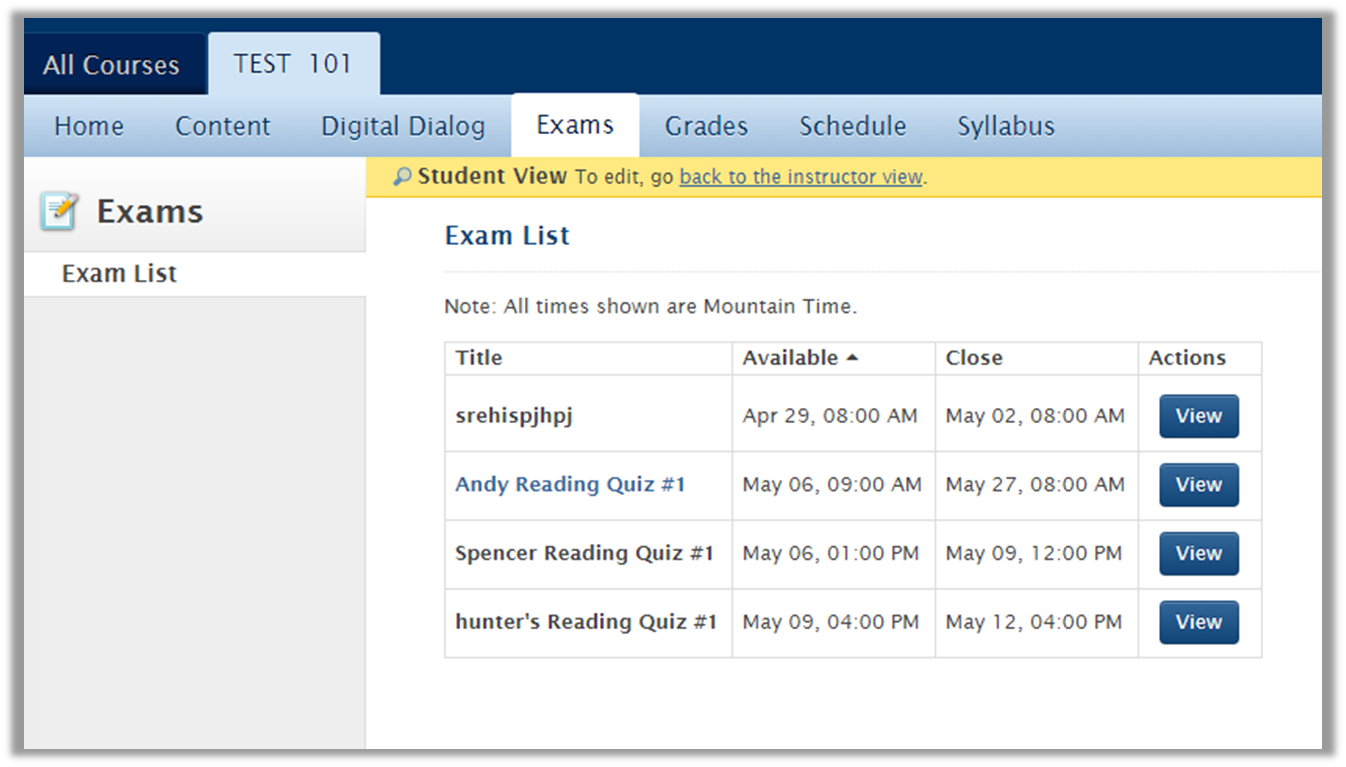
Task: View the Andy Reading Quiz #1 exam
Action: coord(1197,484)
